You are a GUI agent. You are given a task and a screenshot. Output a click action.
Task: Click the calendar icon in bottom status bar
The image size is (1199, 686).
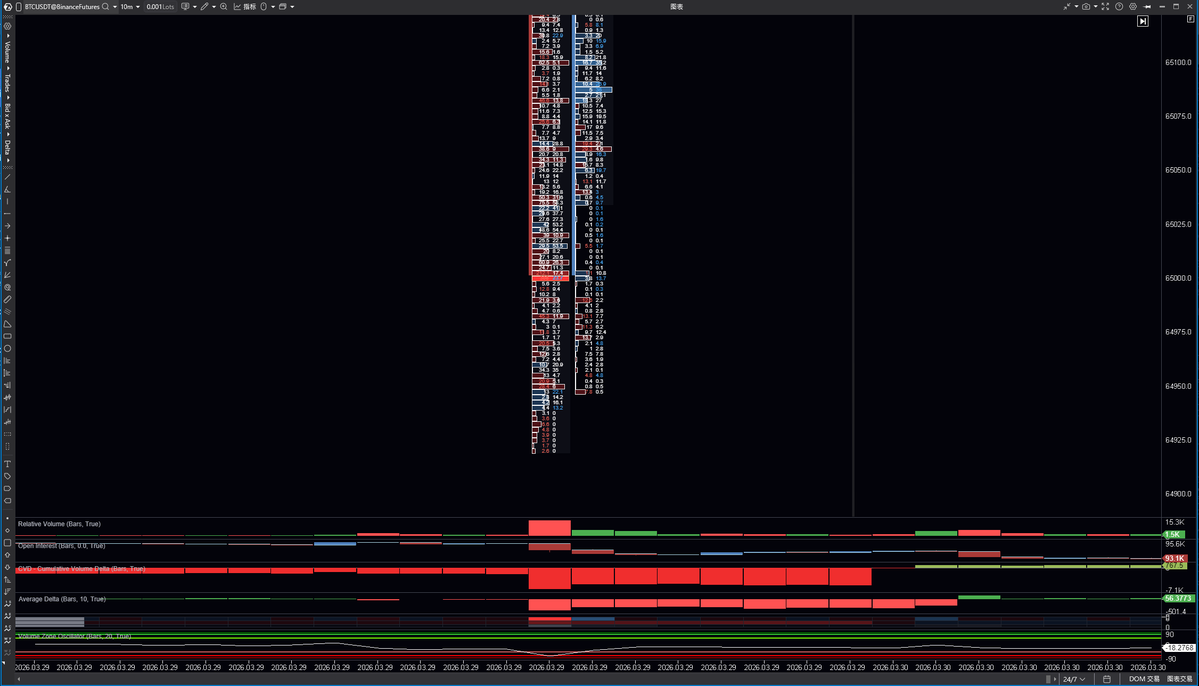pyautogui.click(x=1106, y=679)
